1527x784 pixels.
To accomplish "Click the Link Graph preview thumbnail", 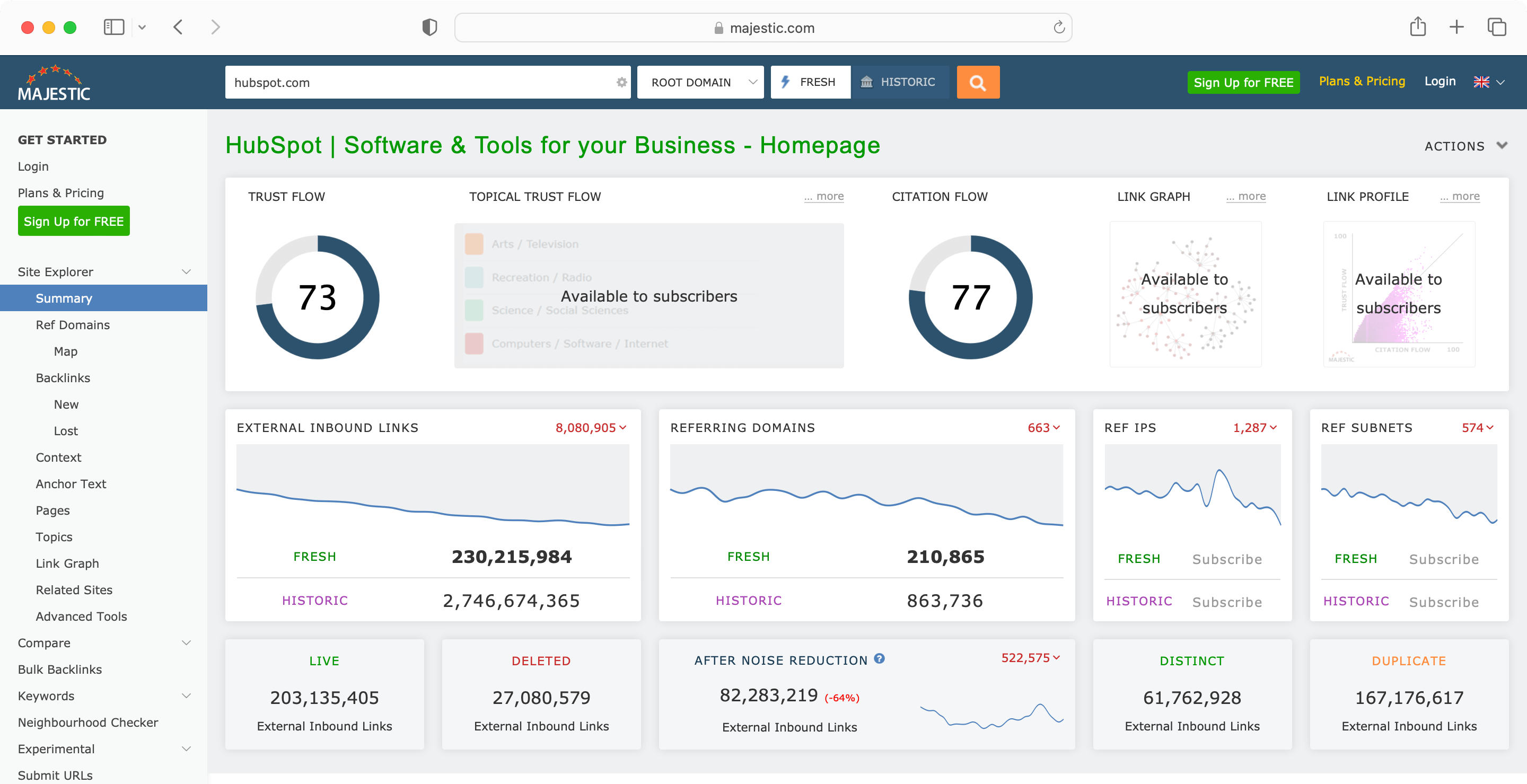I will point(1185,294).
